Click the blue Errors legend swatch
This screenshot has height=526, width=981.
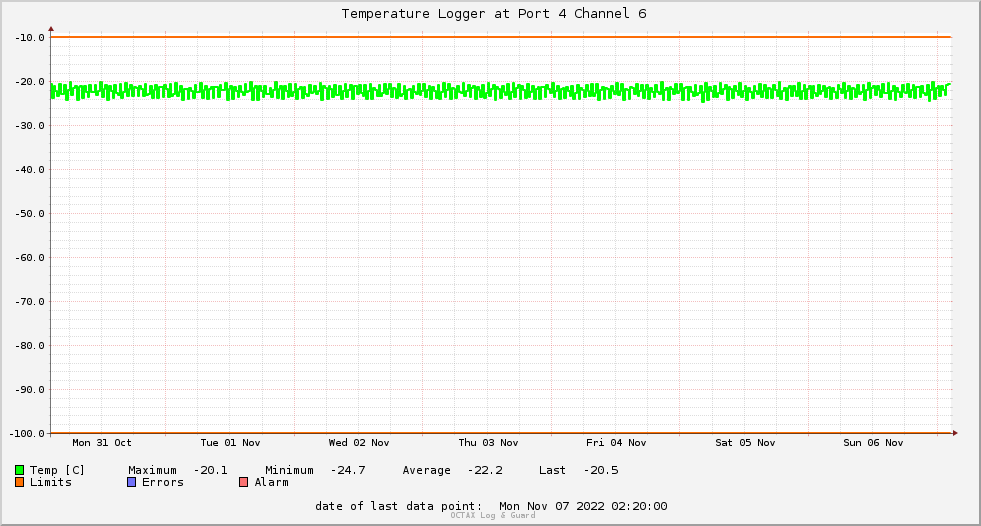coord(131,482)
